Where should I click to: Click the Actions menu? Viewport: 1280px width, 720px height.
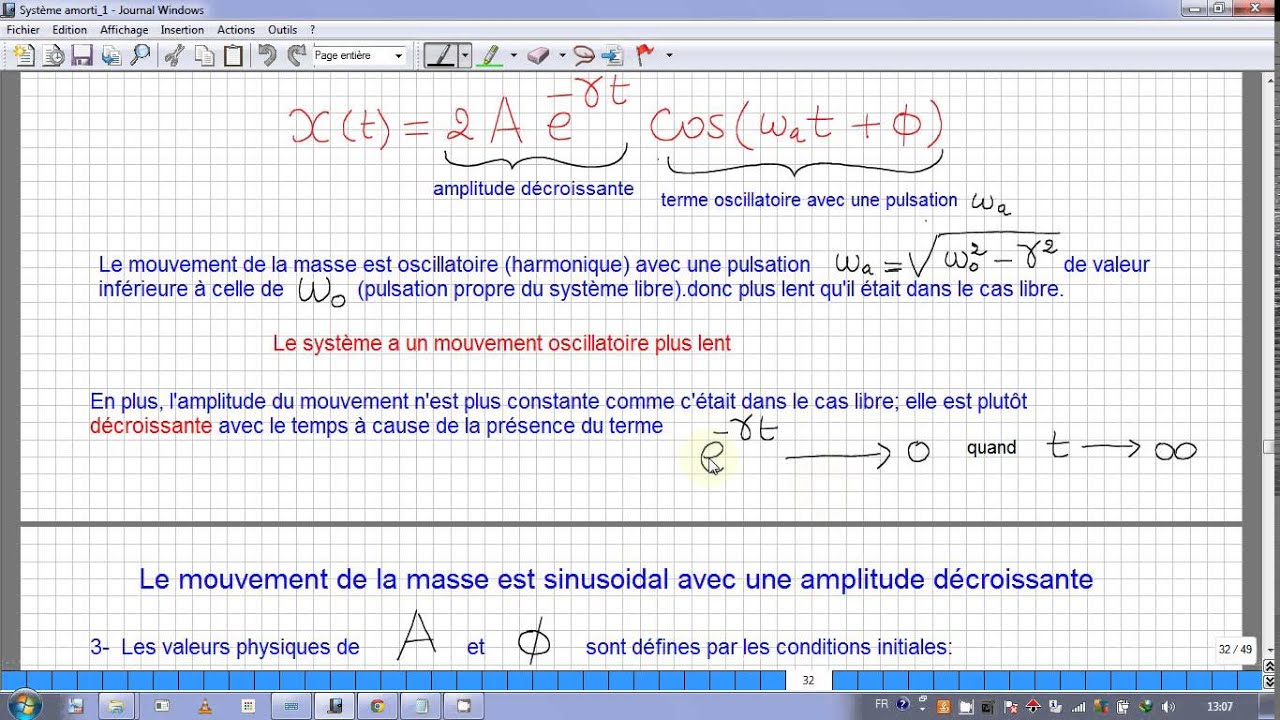click(236, 30)
